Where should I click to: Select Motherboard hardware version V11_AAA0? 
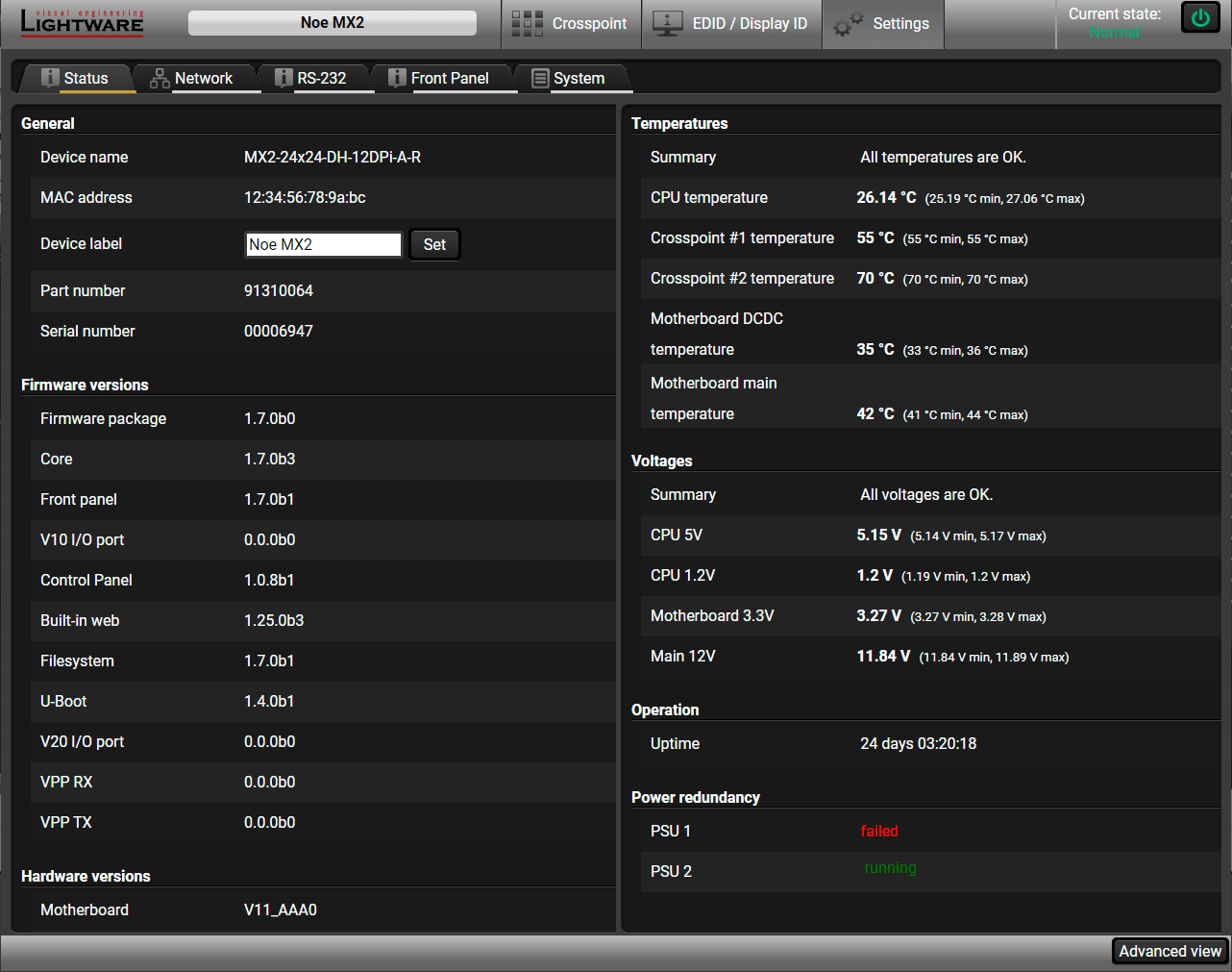281,910
